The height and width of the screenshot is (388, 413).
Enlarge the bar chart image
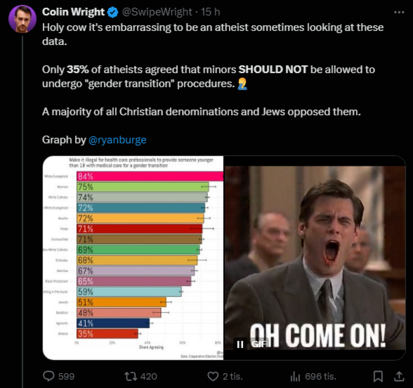pyautogui.click(x=133, y=258)
